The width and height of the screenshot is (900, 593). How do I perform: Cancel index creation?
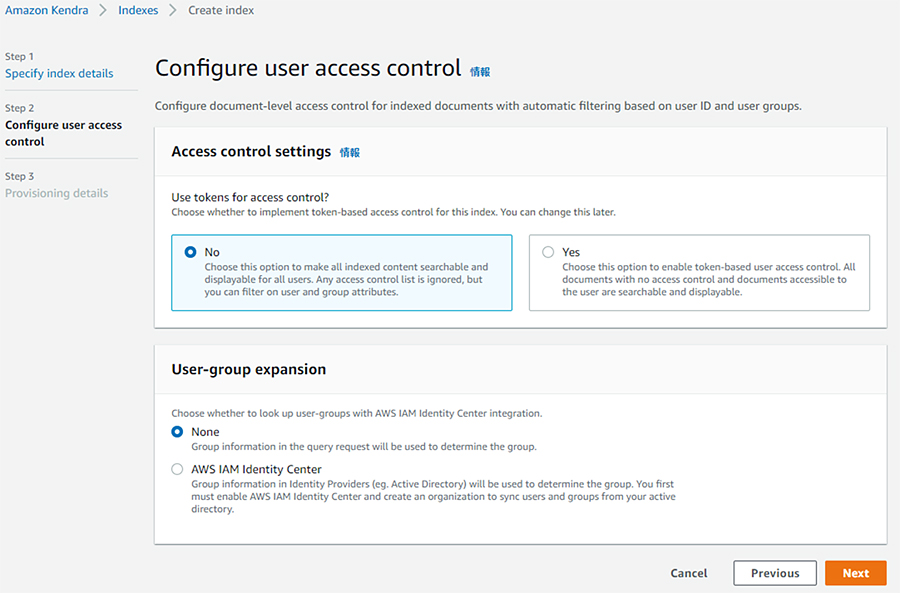tap(689, 573)
